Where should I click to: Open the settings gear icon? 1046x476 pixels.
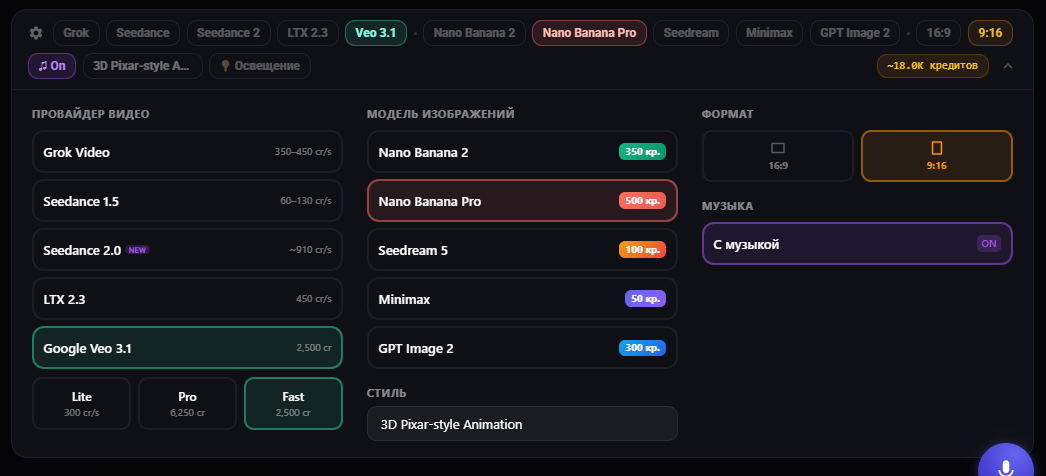point(36,33)
